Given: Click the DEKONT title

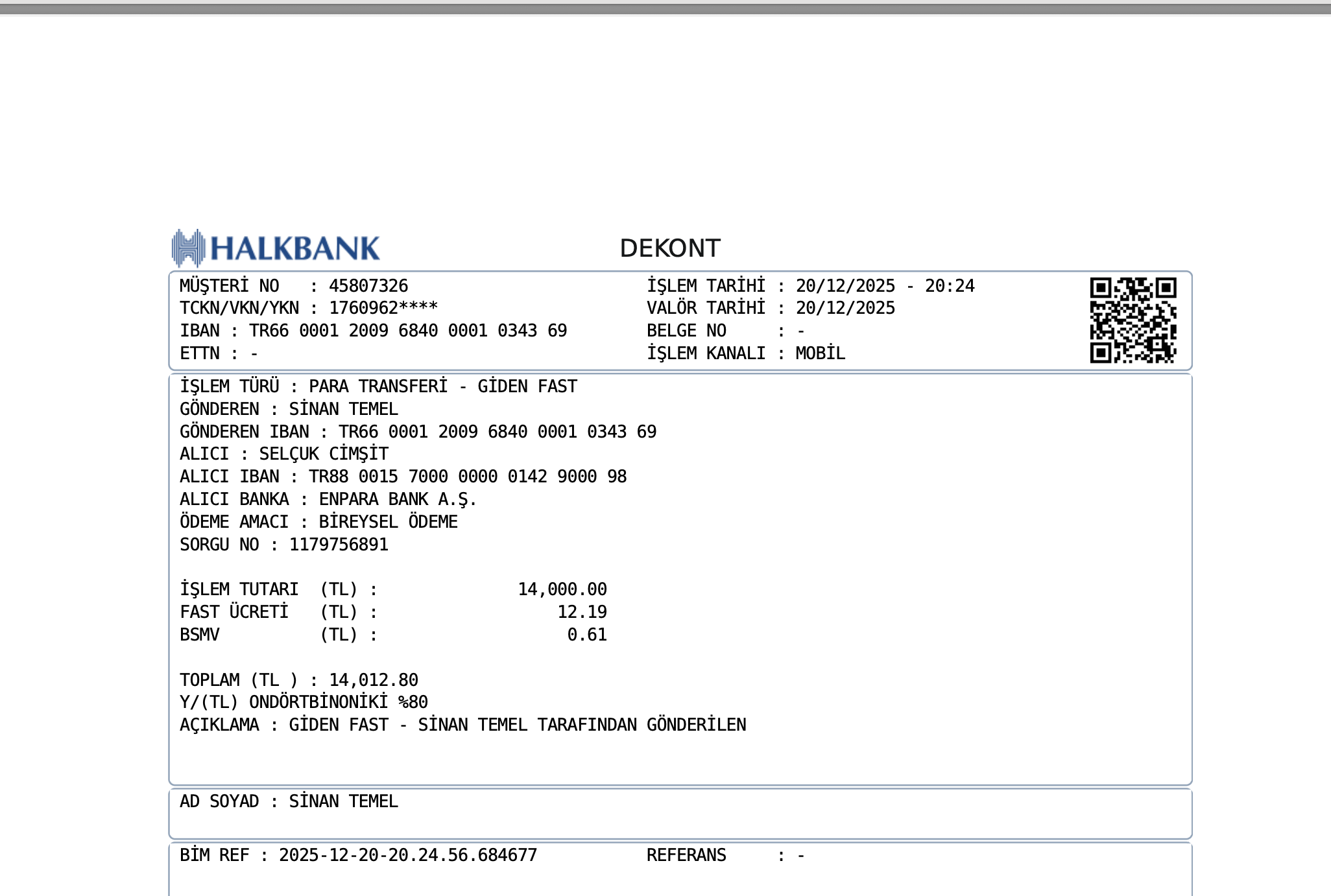Looking at the screenshot, I should pyautogui.click(x=670, y=248).
